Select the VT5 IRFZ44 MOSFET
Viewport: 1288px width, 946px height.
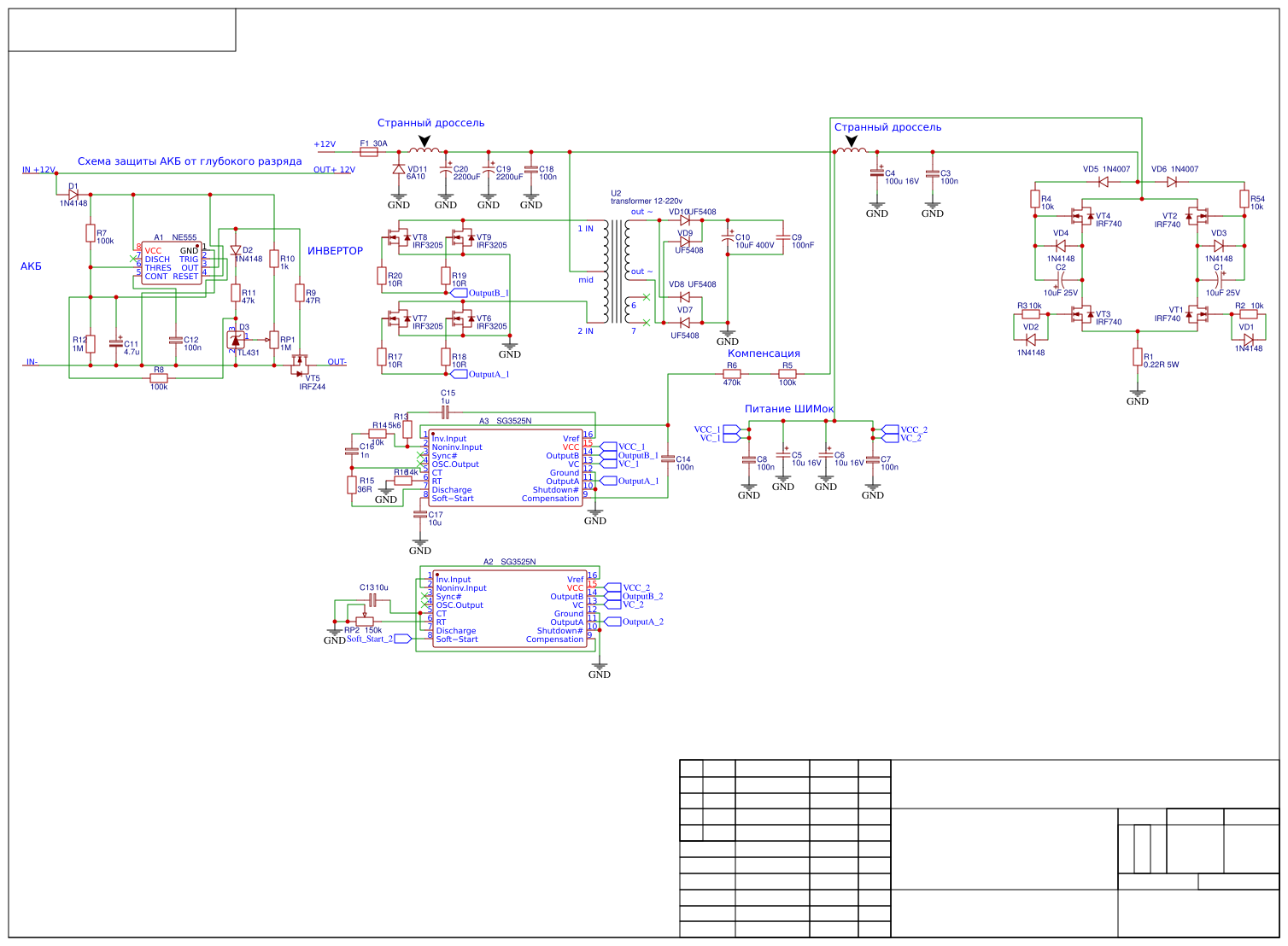pos(300,365)
